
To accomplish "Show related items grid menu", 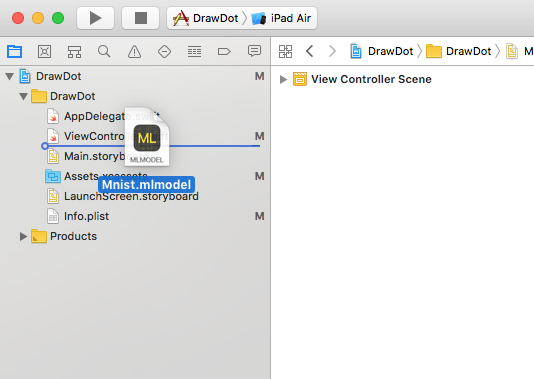I will click(x=285, y=51).
